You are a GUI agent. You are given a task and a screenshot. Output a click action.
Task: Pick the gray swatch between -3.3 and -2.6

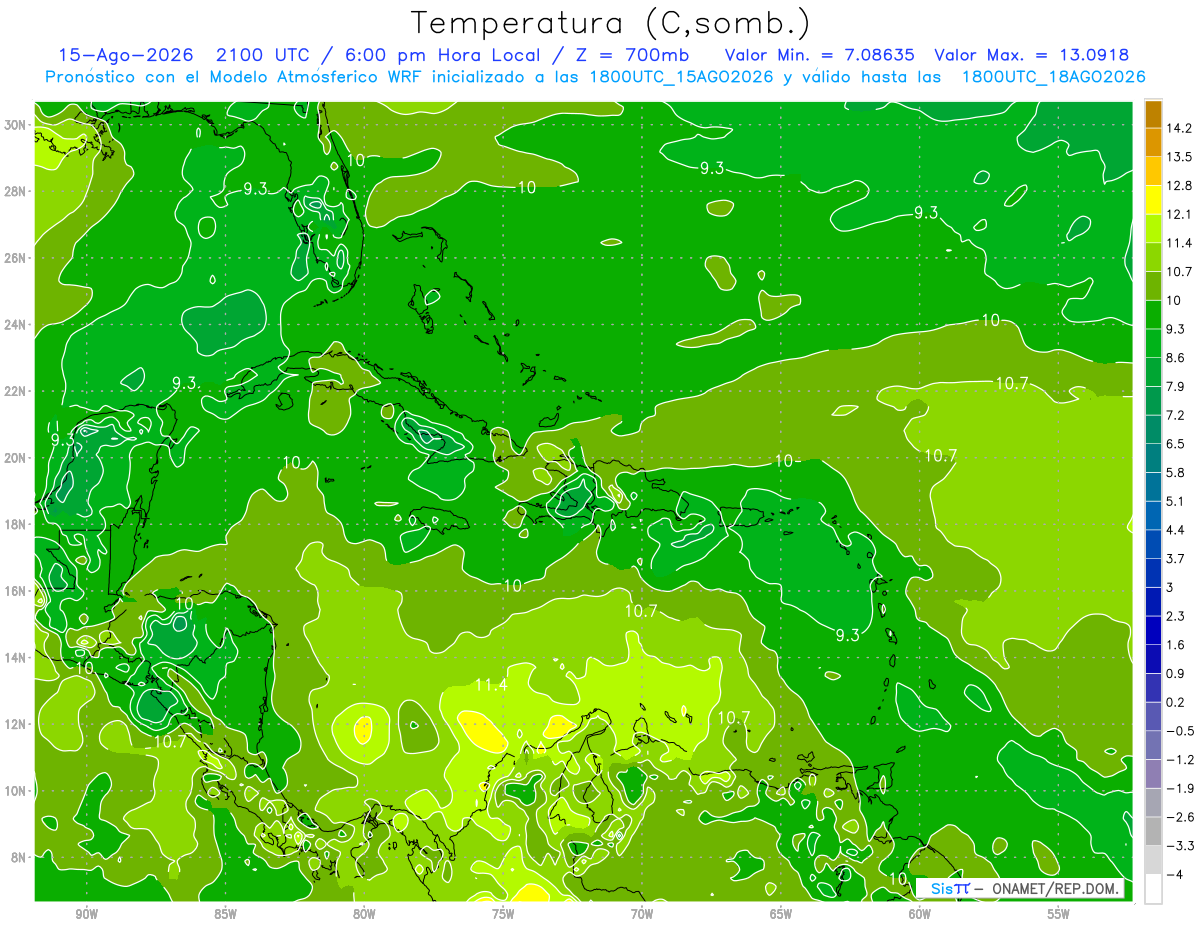point(1153,831)
